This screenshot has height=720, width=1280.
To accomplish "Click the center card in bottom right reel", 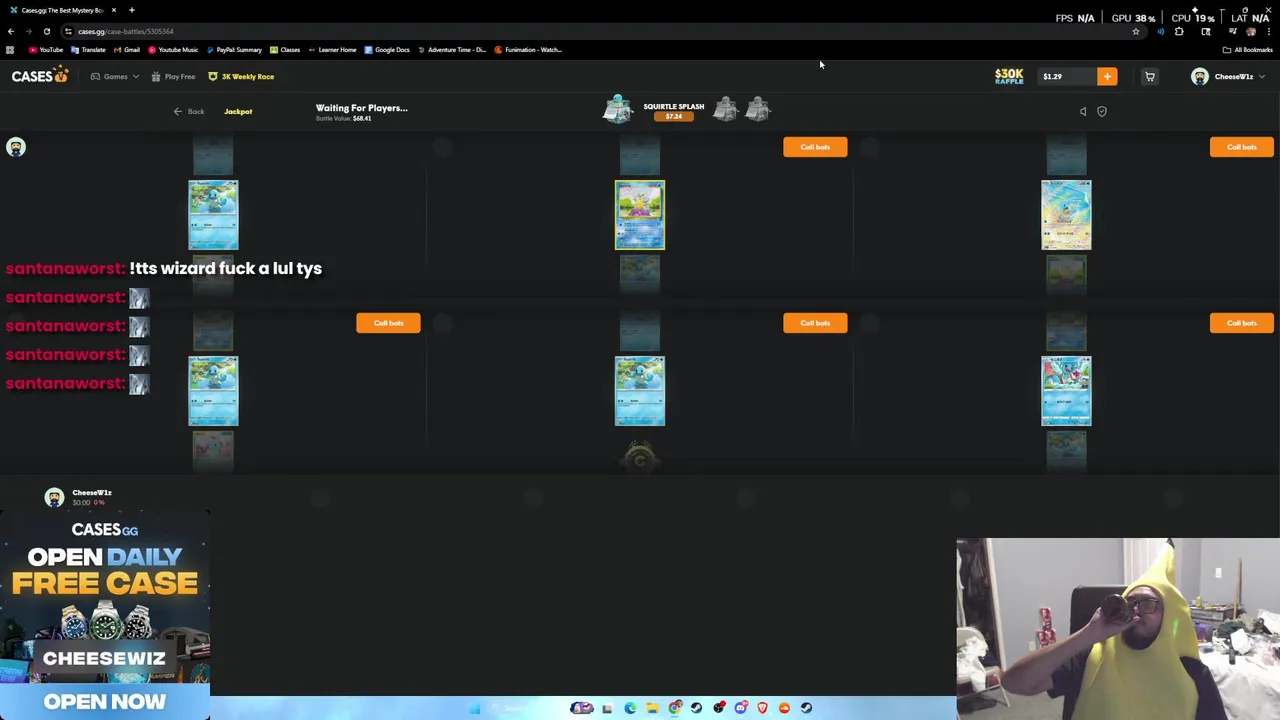I will pos(1066,391).
